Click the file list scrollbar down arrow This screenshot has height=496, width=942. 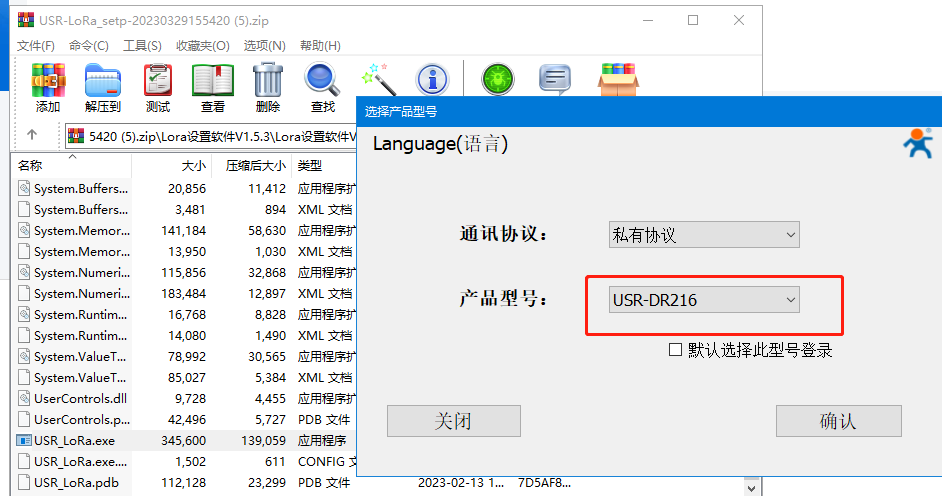pyautogui.click(x=751, y=488)
